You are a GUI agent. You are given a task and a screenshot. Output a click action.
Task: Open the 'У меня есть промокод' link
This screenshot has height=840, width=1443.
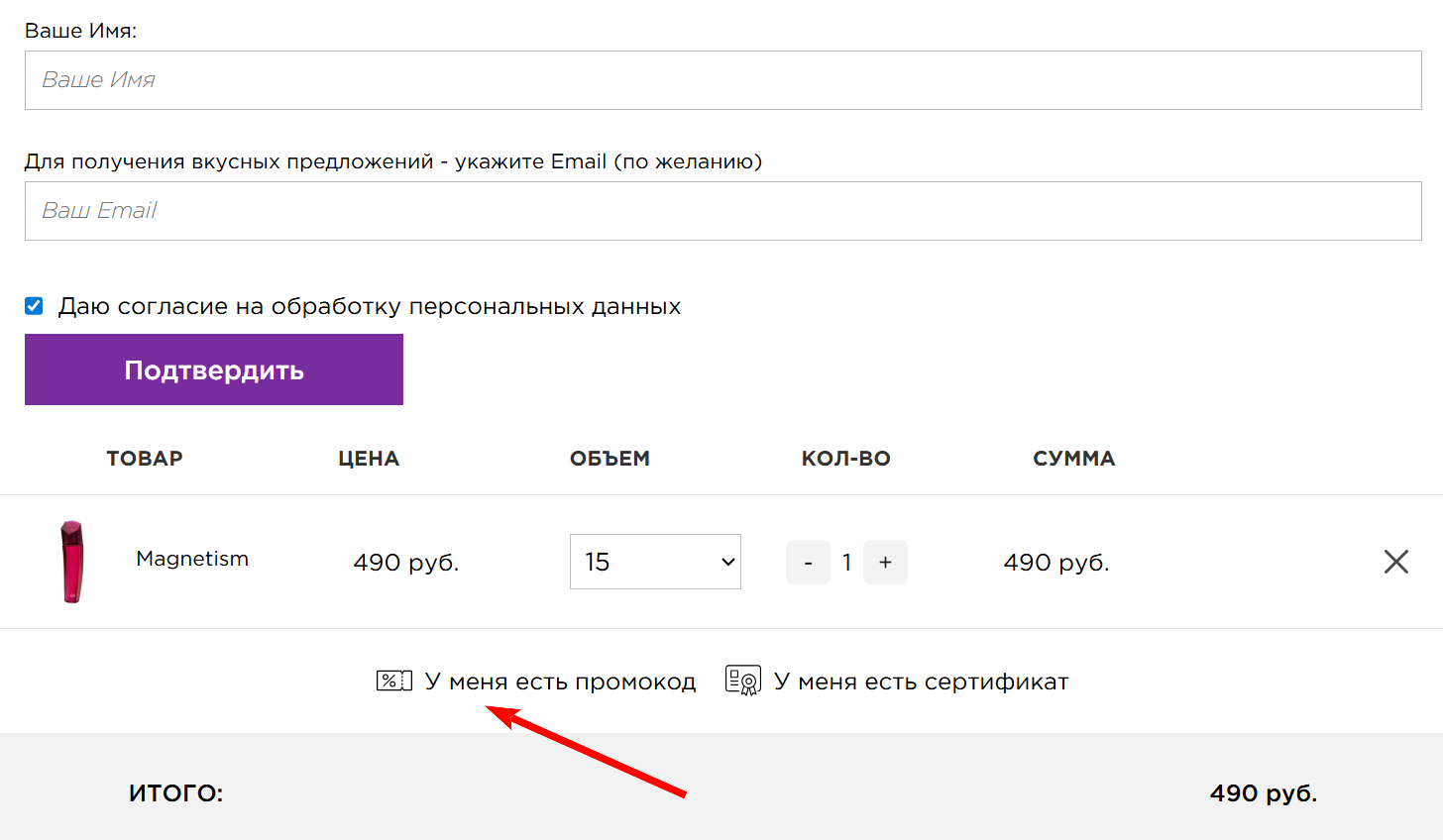[560, 682]
